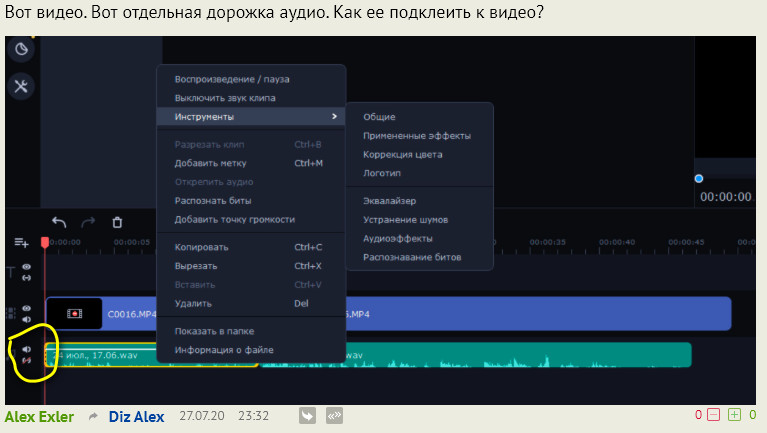
Task: Select 'Копировать' in context menu
Action: point(251,248)
